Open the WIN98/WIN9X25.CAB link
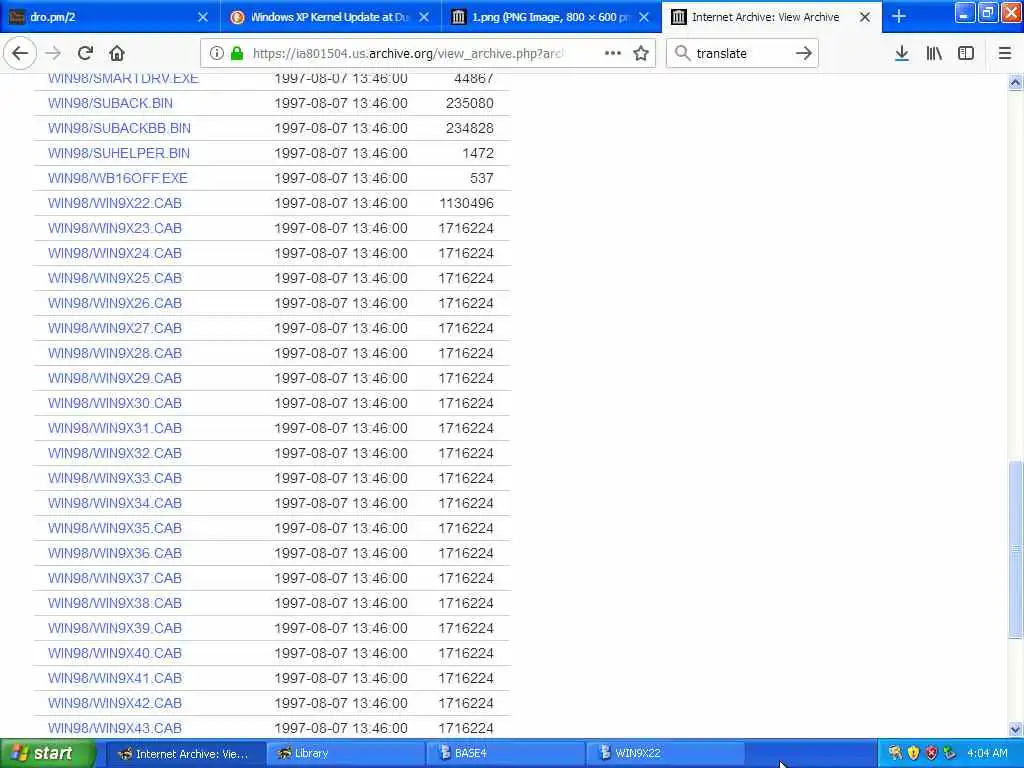Viewport: 1024px width, 768px height. point(115,278)
